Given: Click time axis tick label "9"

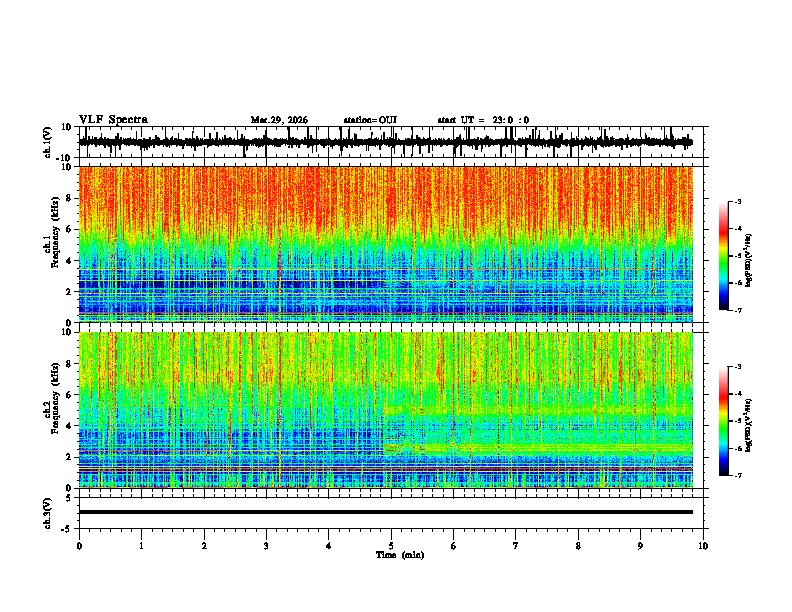Looking at the screenshot, I should (640, 546).
